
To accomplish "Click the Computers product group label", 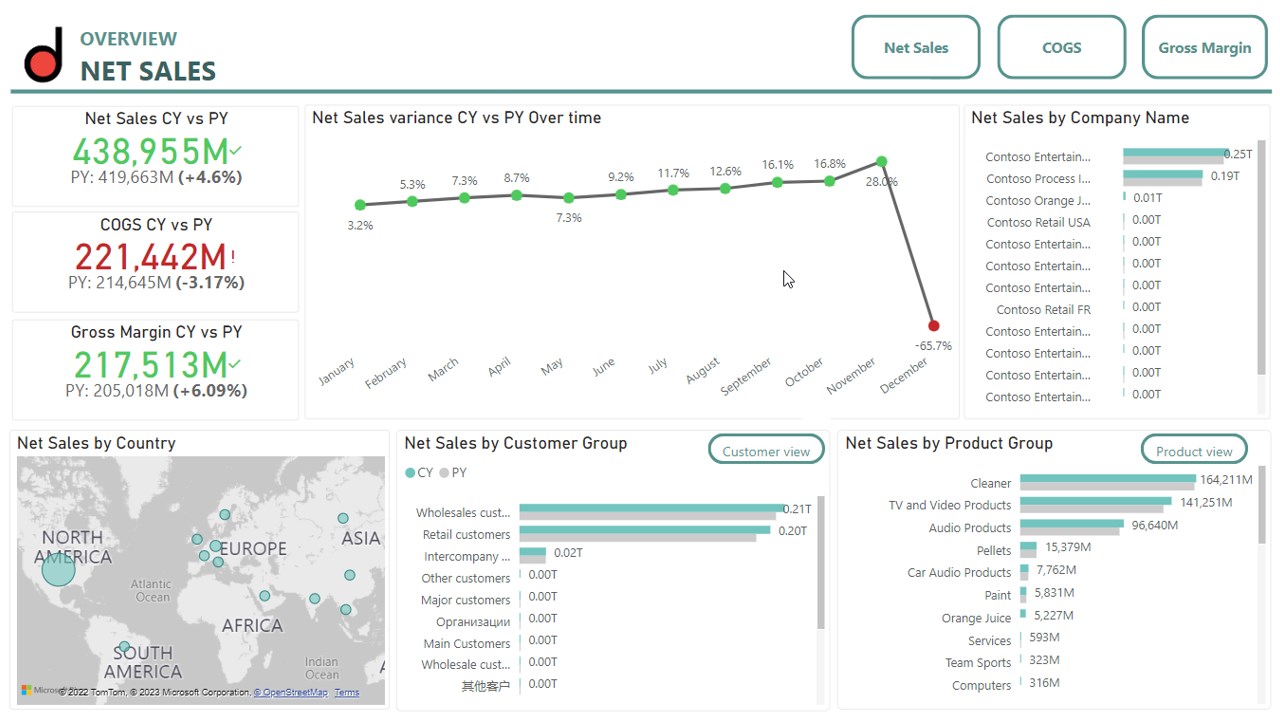I will tap(981, 686).
